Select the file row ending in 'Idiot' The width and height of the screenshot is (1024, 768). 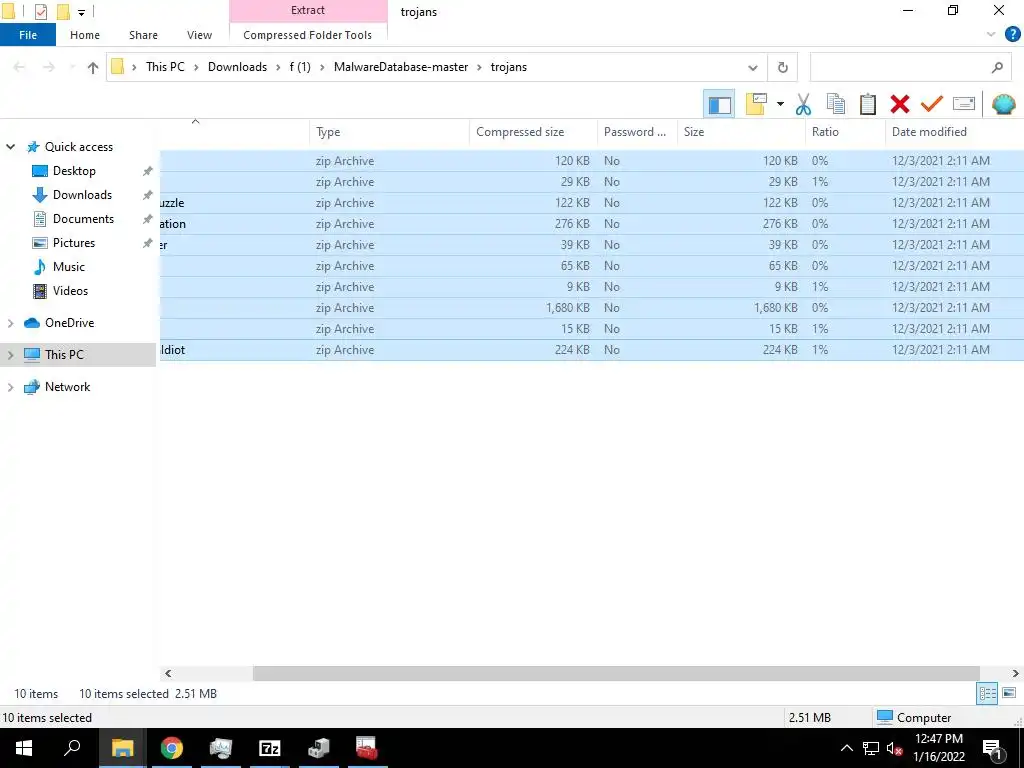point(592,350)
